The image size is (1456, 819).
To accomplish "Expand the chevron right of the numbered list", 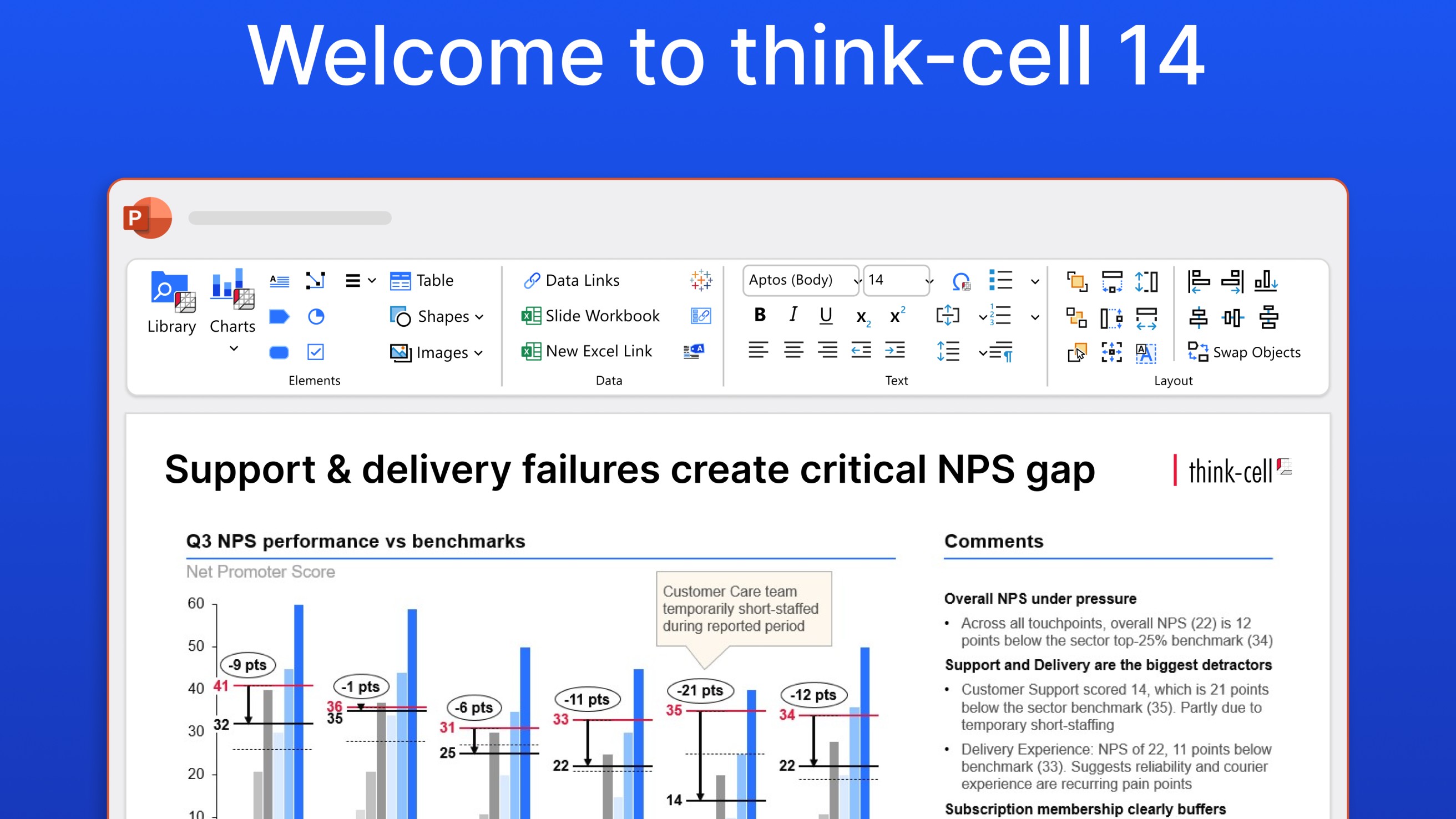I will point(1035,317).
